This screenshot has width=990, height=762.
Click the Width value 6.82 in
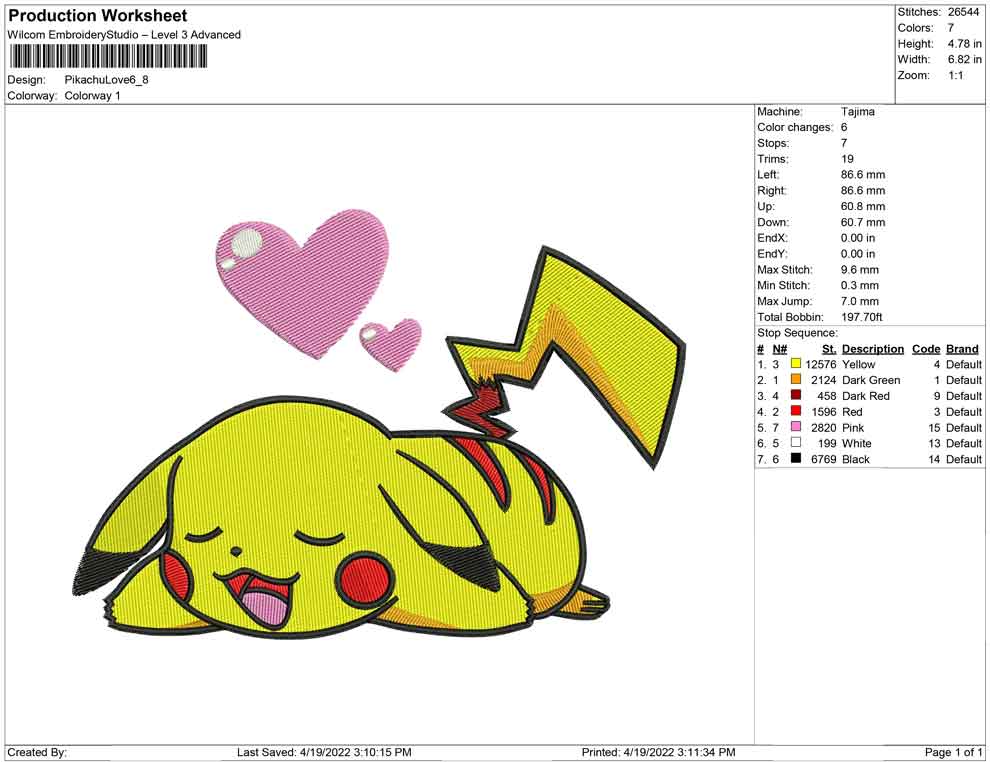click(x=964, y=59)
